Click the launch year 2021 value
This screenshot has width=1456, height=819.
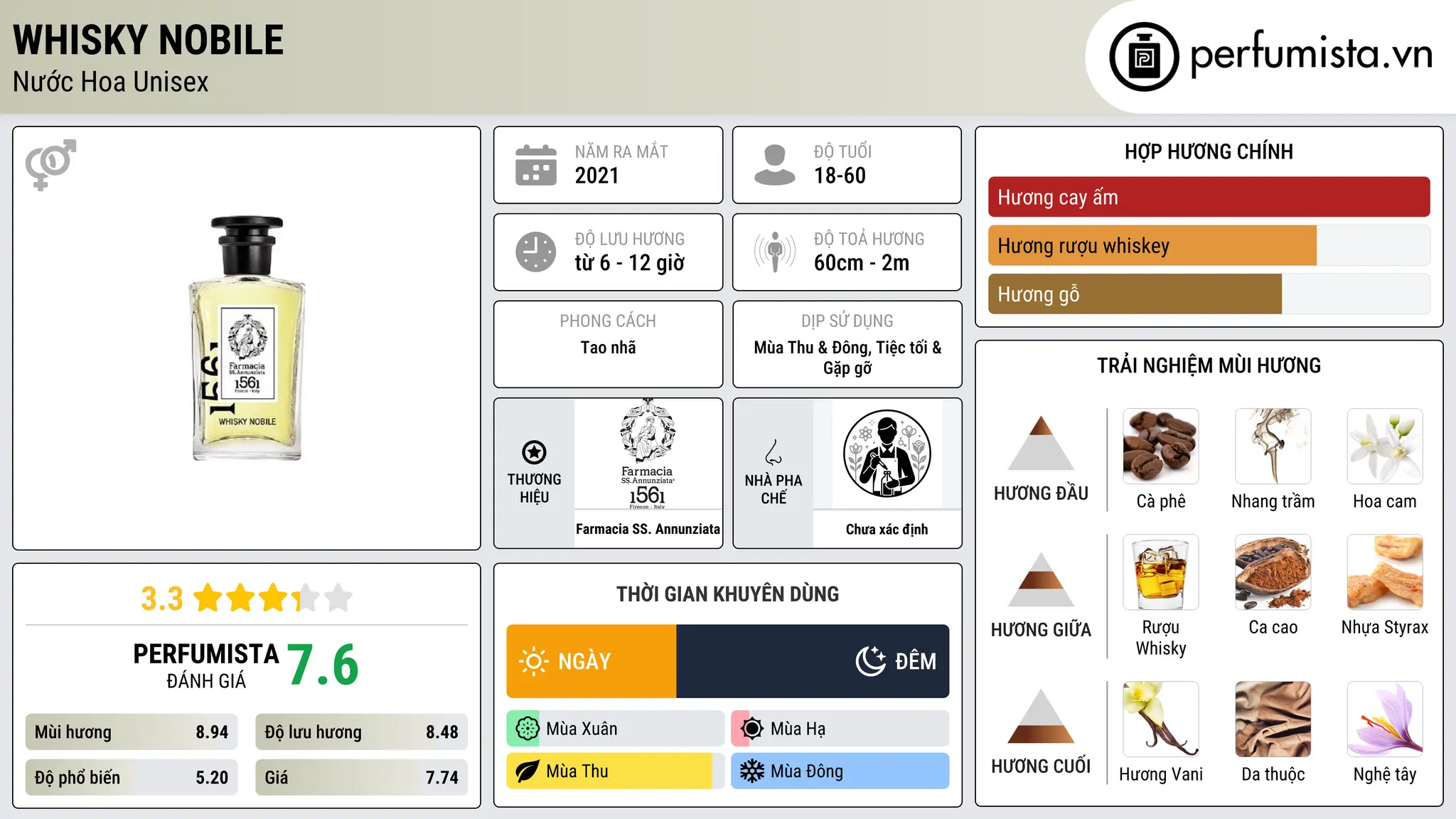pos(596,176)
